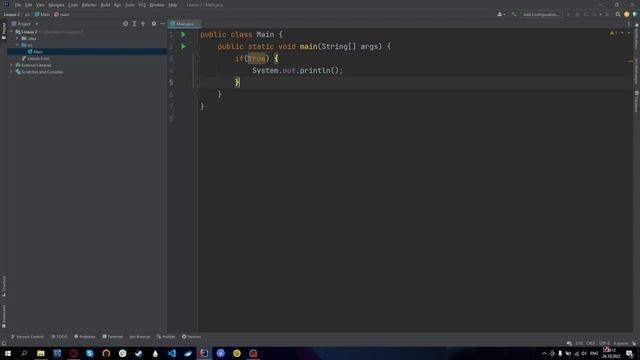Open the Help menu
The image size is (640, 360).
point(173,5)
